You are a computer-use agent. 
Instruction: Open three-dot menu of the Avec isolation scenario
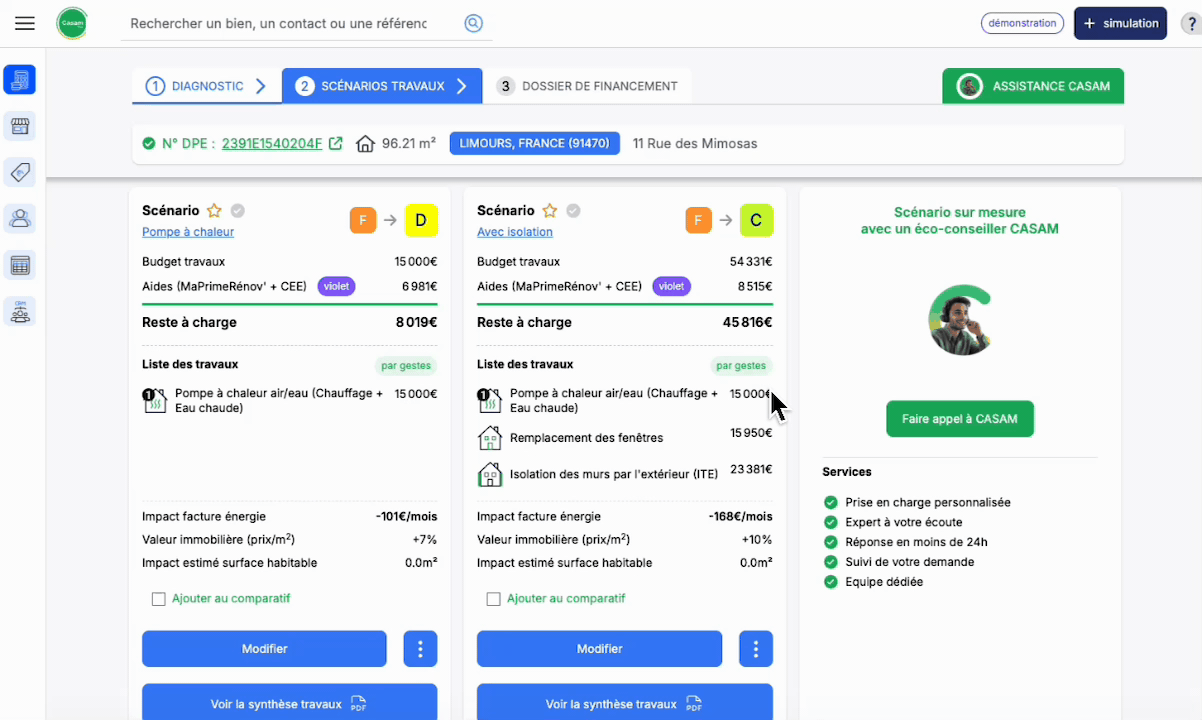click(x=755, y=649)
